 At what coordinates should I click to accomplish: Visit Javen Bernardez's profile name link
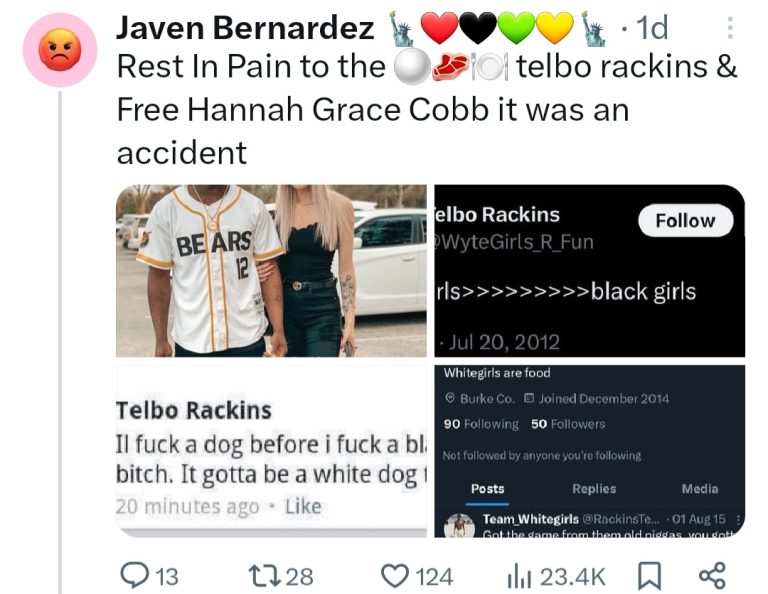click(245, 27)
